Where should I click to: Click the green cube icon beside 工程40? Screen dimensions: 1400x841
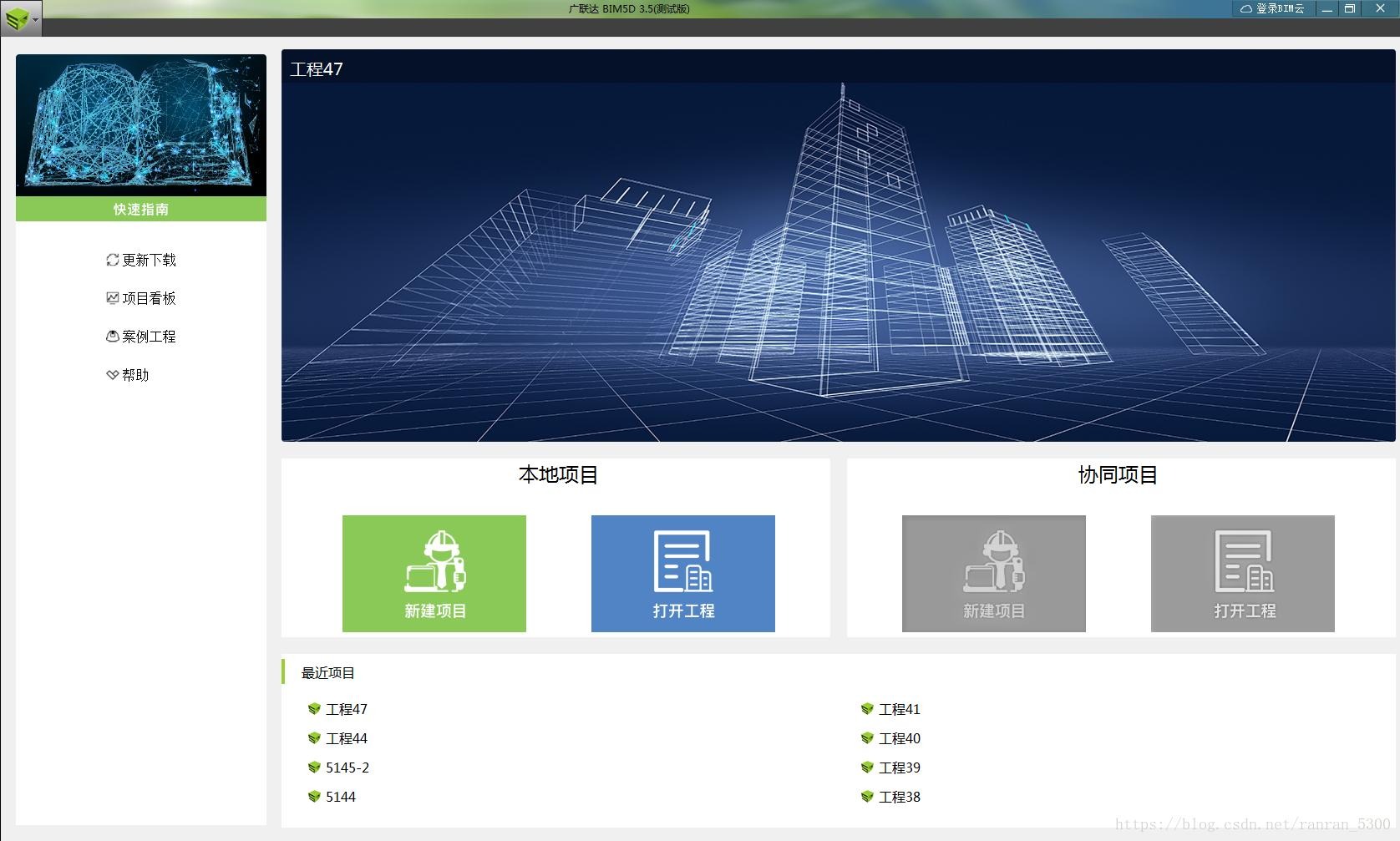[867, 738]
